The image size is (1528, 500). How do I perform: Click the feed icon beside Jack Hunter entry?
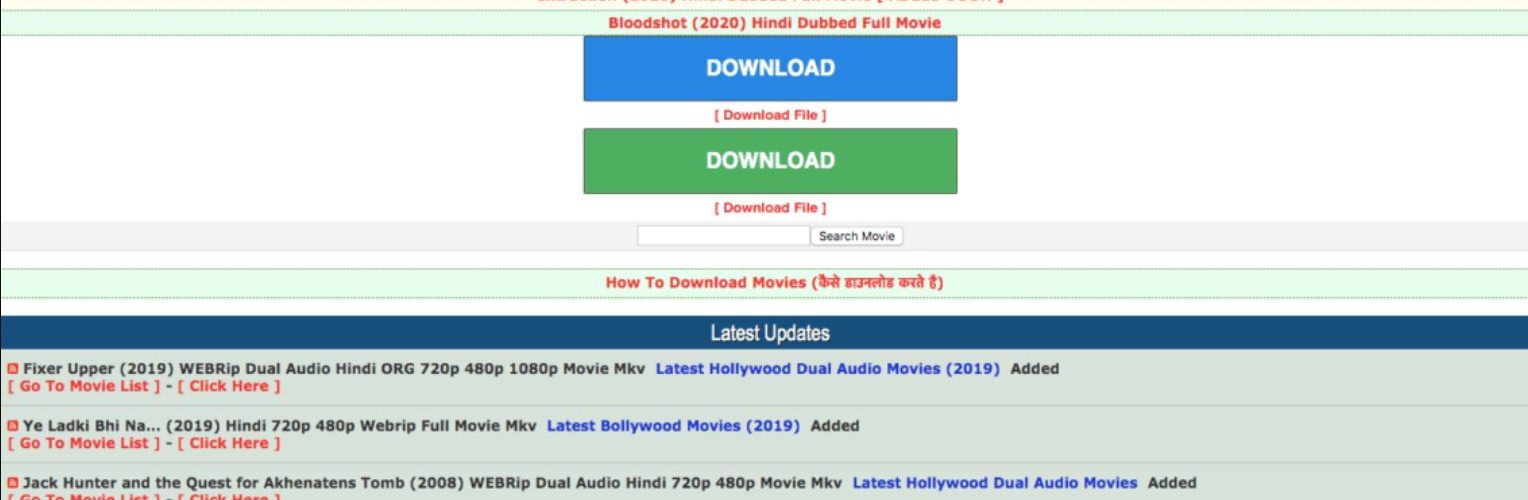[x=13, y=483]
